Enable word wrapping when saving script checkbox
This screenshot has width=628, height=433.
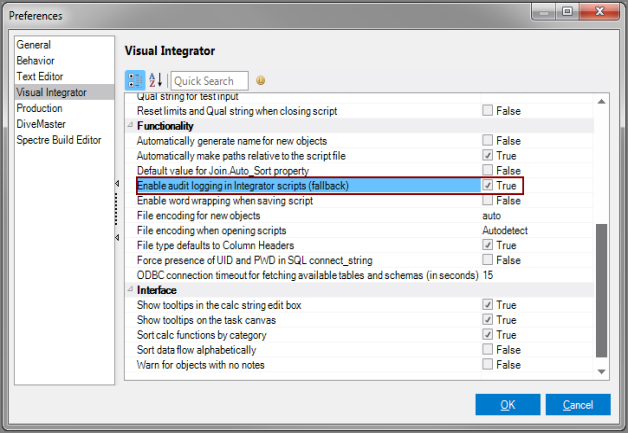487,200
